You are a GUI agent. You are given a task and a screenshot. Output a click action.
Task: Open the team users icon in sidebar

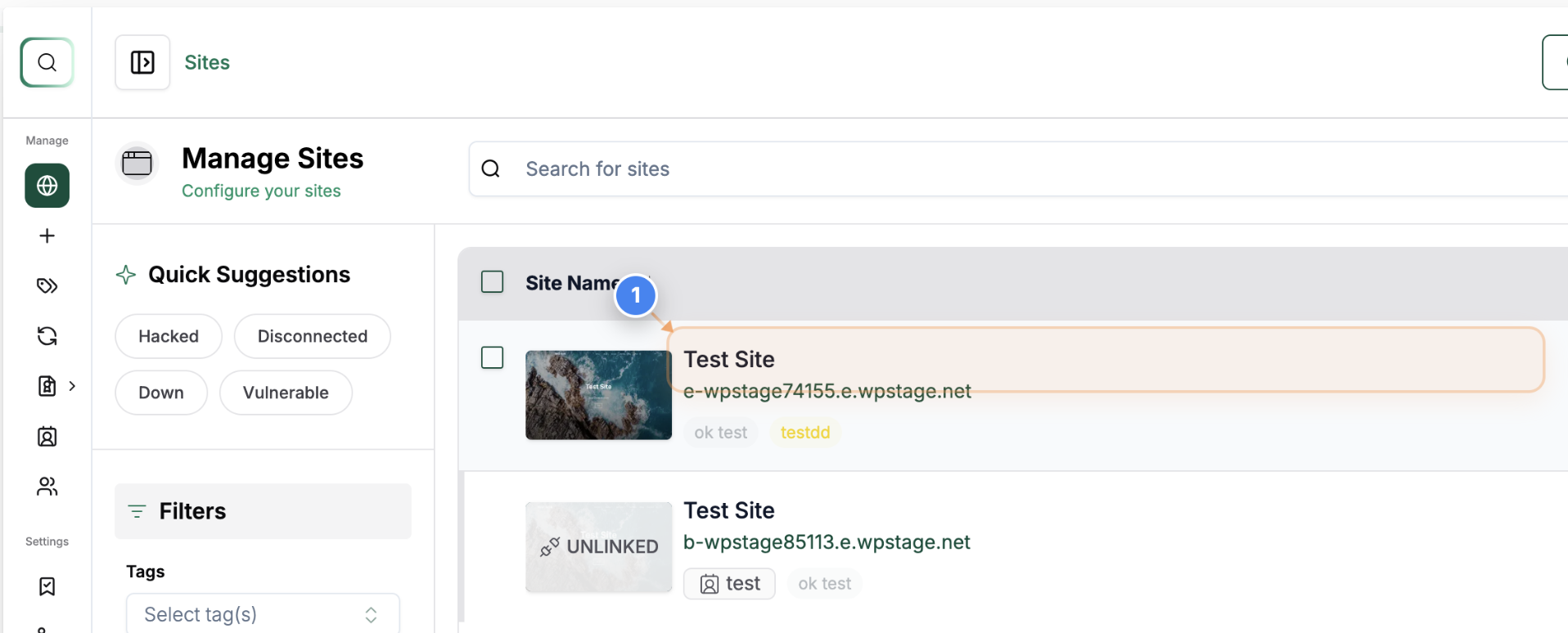click(x=47, y=487)
